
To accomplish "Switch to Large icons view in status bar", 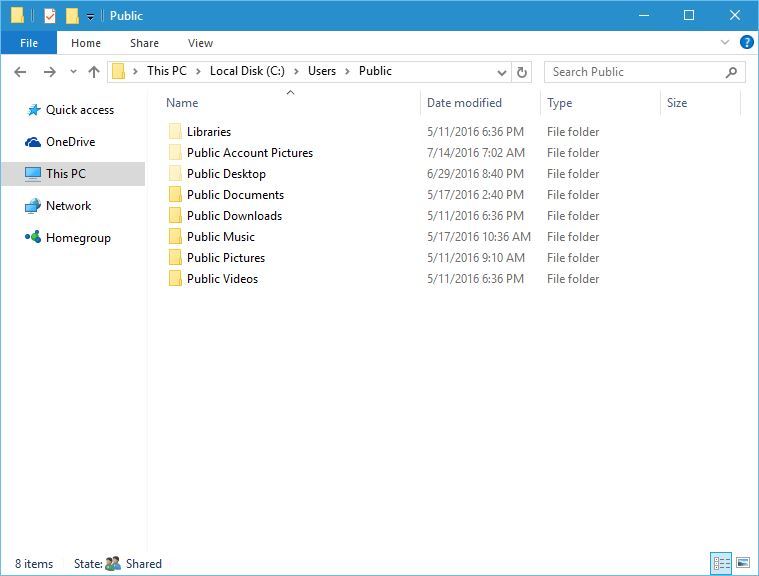I will (x=743, y=563).
